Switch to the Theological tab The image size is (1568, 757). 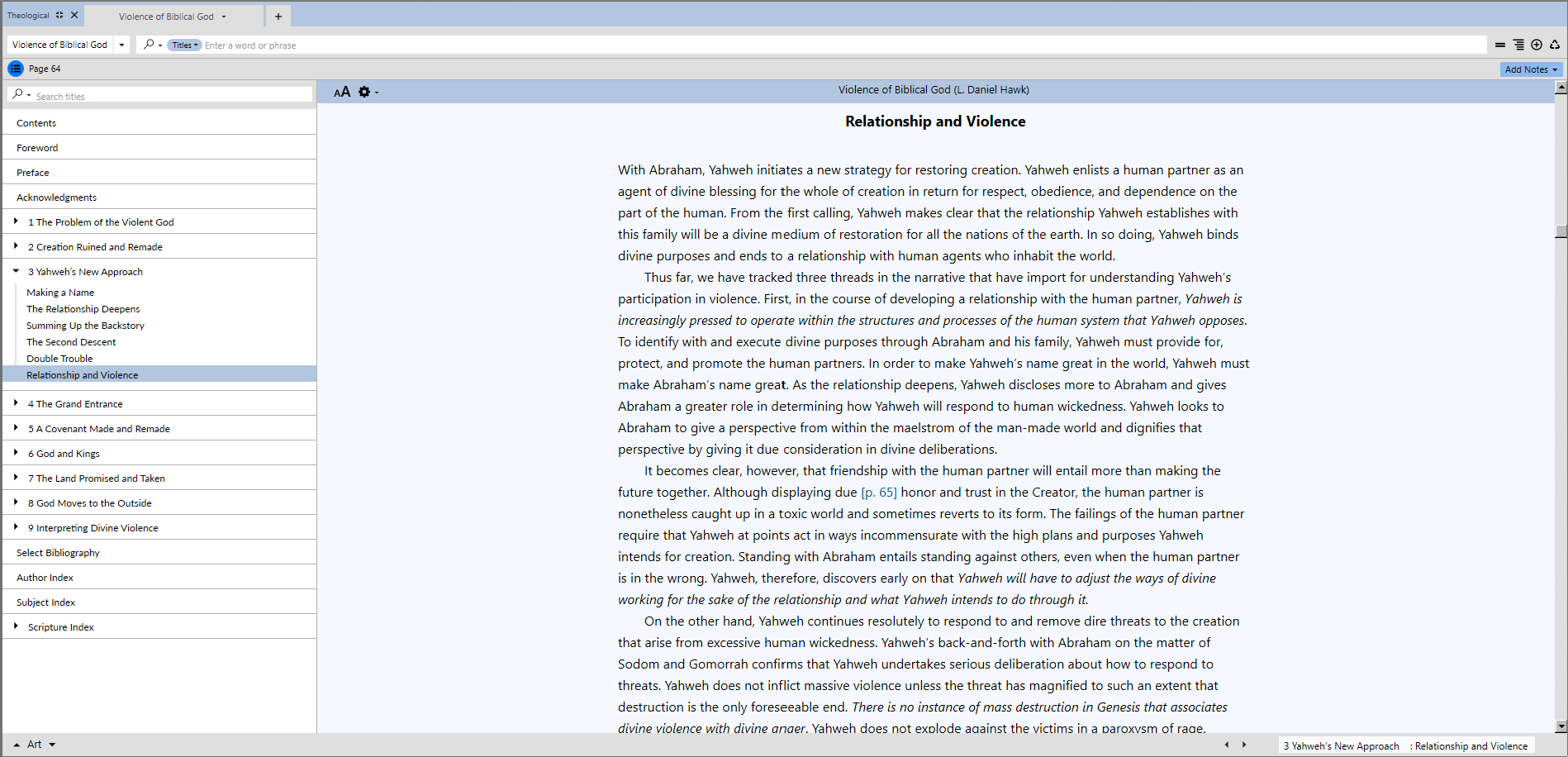click(29, 15)
